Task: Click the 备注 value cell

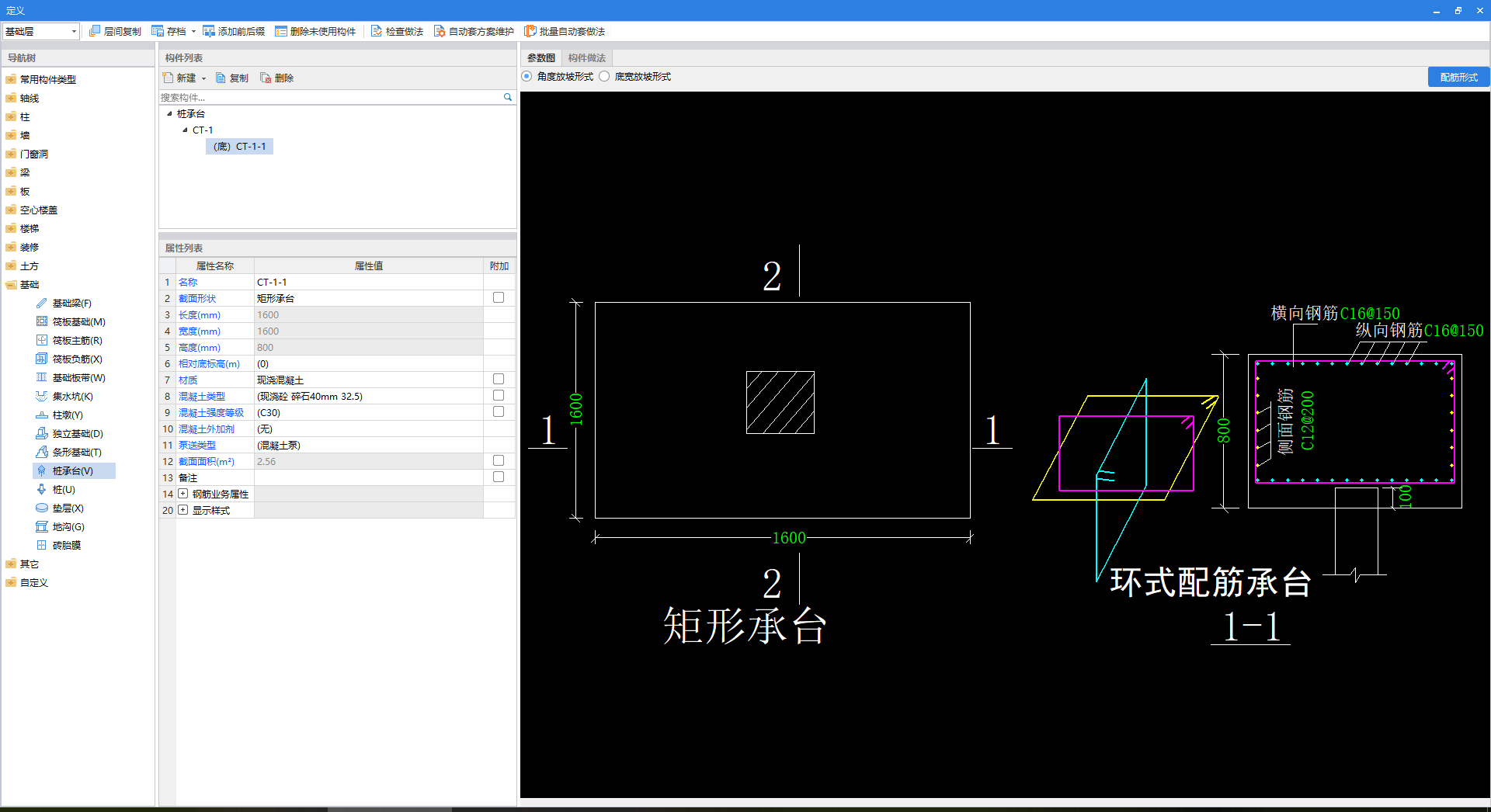Action: point(369,478)
